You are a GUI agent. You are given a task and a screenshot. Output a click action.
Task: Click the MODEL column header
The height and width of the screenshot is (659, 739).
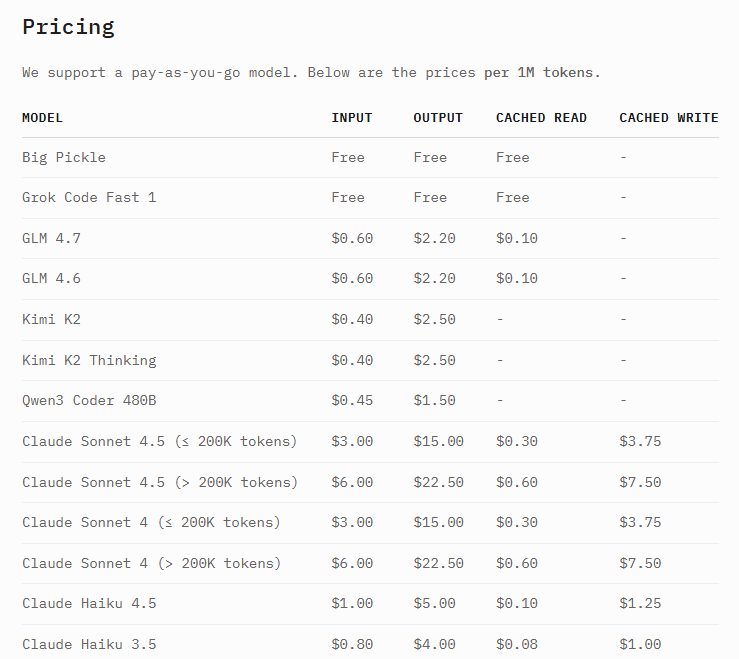pos(42,118)
